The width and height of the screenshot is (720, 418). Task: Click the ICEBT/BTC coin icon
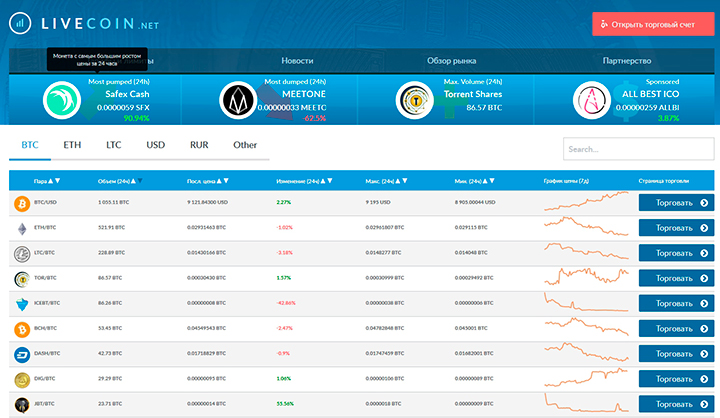(x=22, y=304)
